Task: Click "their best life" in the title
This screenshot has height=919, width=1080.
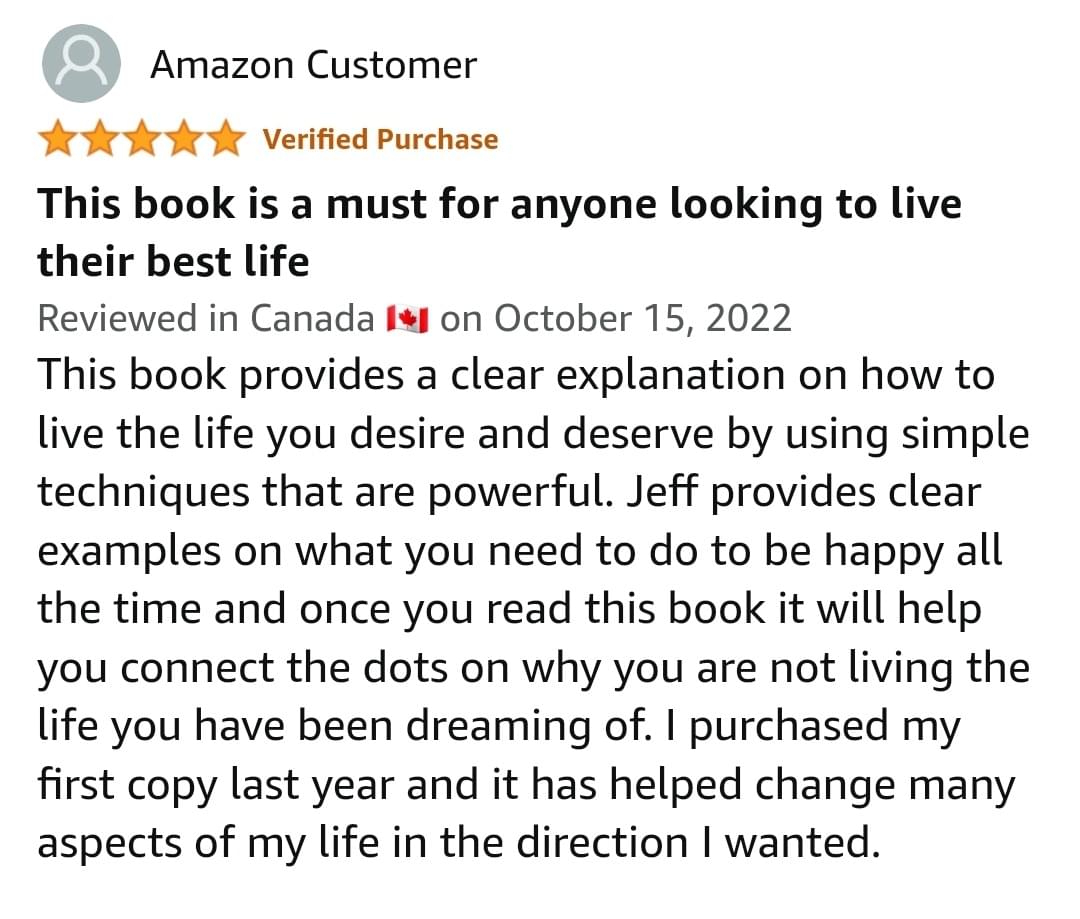Action: coord(173,261)
